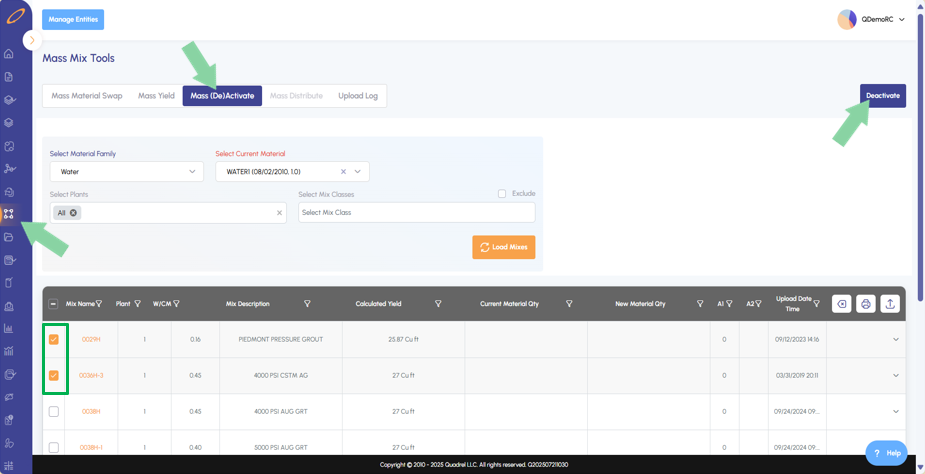The image size is (925, 474).
Task: Select the highlighted Mass Mix Tools sidebar icon
Action: pyautogui.click(x=9, y=214)
